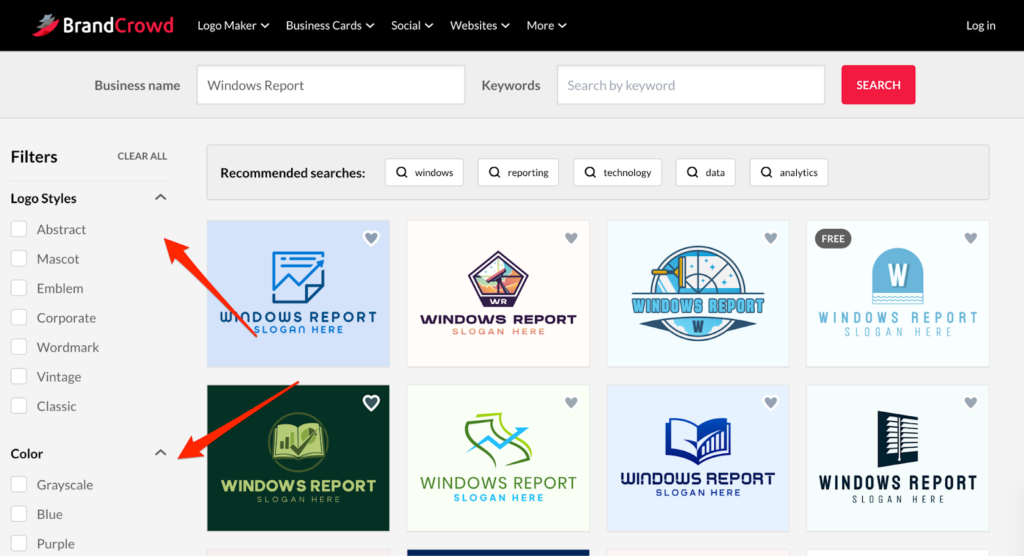Favorite the FREE W arch logo

tap(970, 238)
